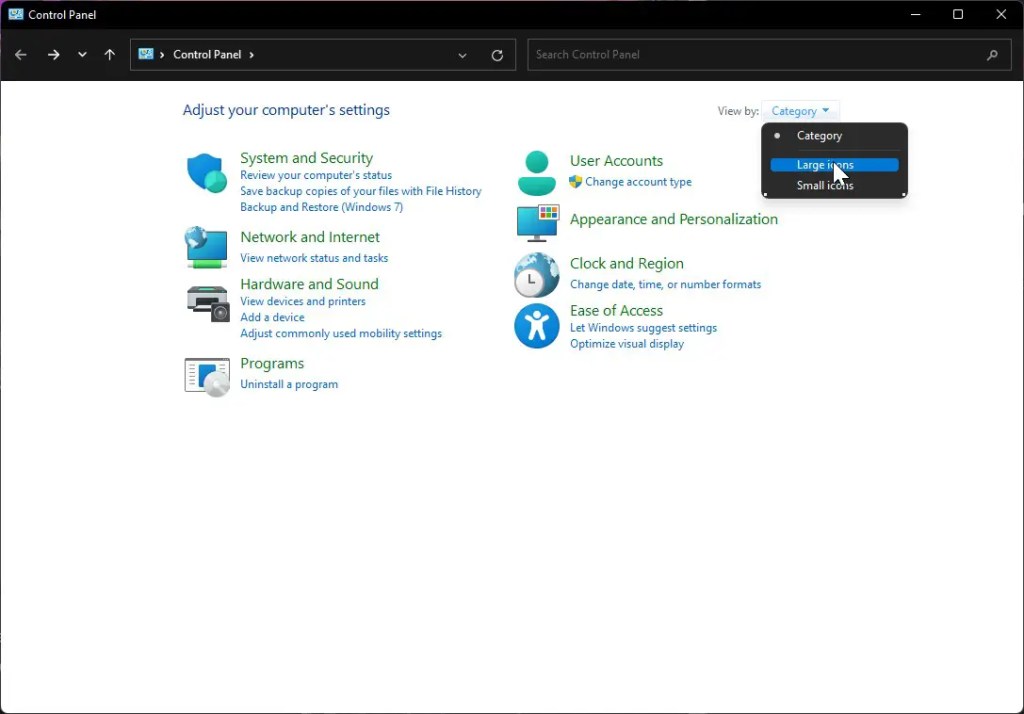Open the Programs category icon
This screenshot has height=714, width=1024.
207,376
